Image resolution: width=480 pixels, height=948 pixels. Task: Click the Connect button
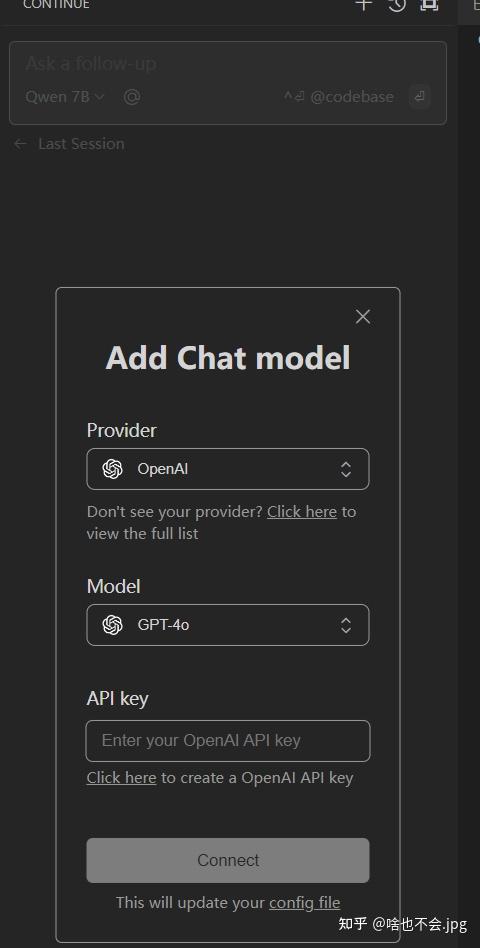228,860
